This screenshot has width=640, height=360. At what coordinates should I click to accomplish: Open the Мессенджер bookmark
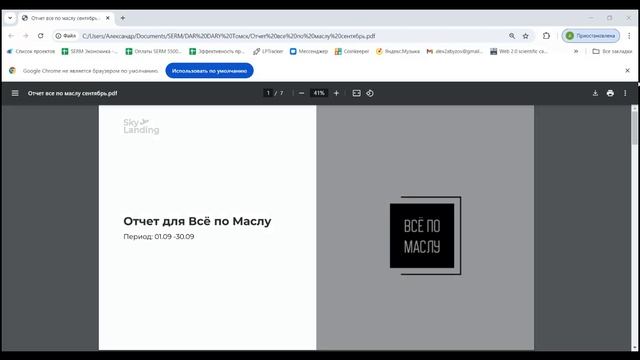click(x=309, y=51)
